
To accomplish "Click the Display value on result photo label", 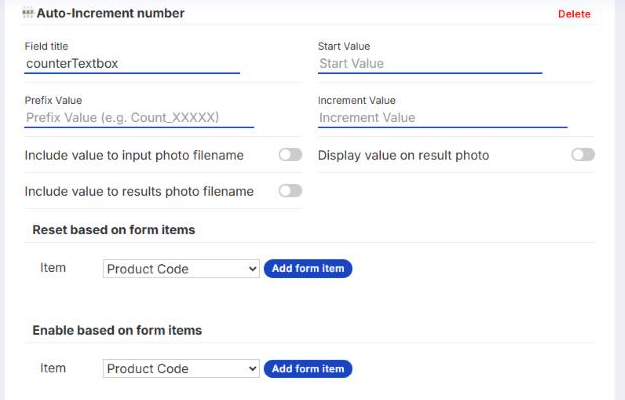I will (403, 155).
